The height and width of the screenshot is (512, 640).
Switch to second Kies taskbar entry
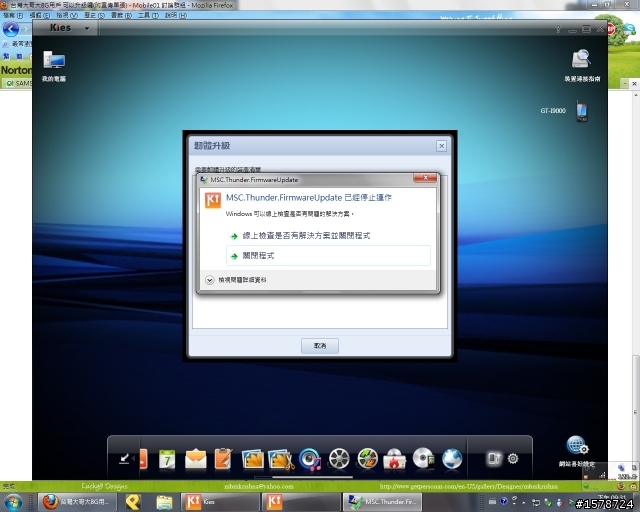301,502
